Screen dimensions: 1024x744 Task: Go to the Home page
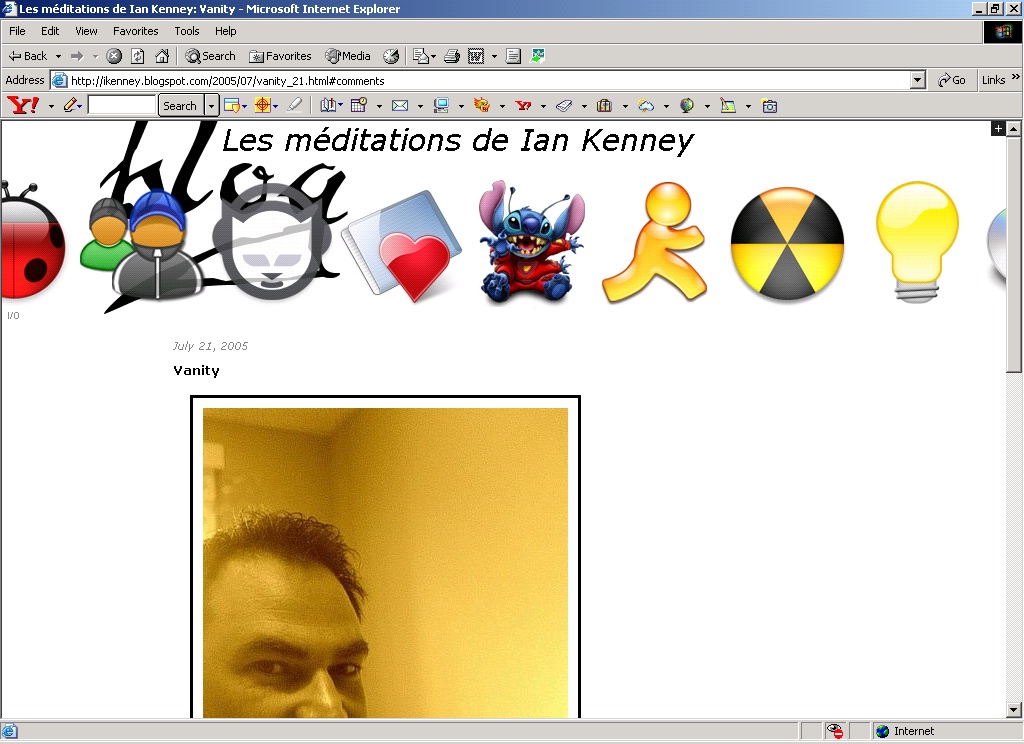[161, 56]
